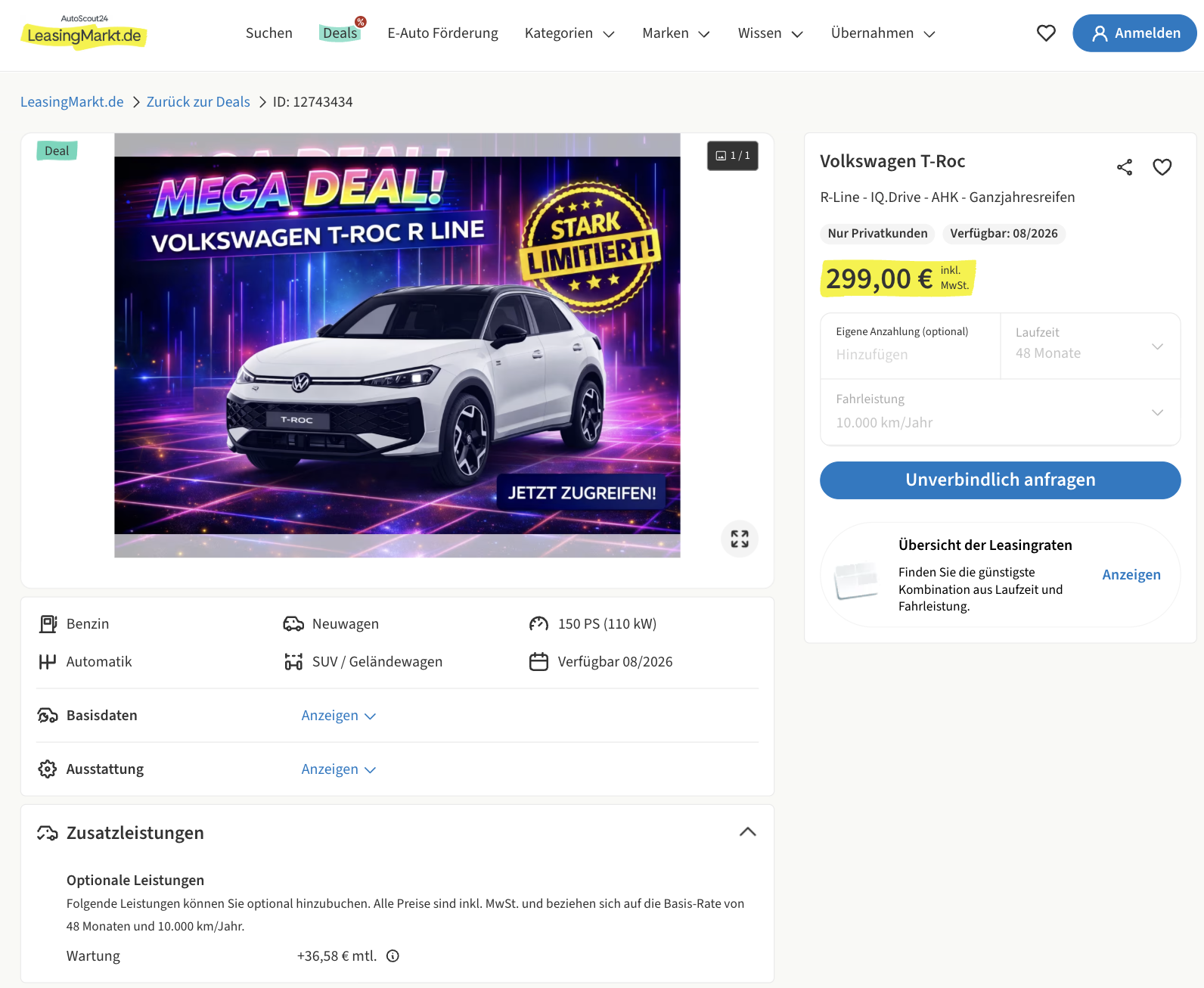Click the share icon for Volkswagen T-Roc
The image size is (1204, 988).
pyautogui.click(x=1125, y=167)
